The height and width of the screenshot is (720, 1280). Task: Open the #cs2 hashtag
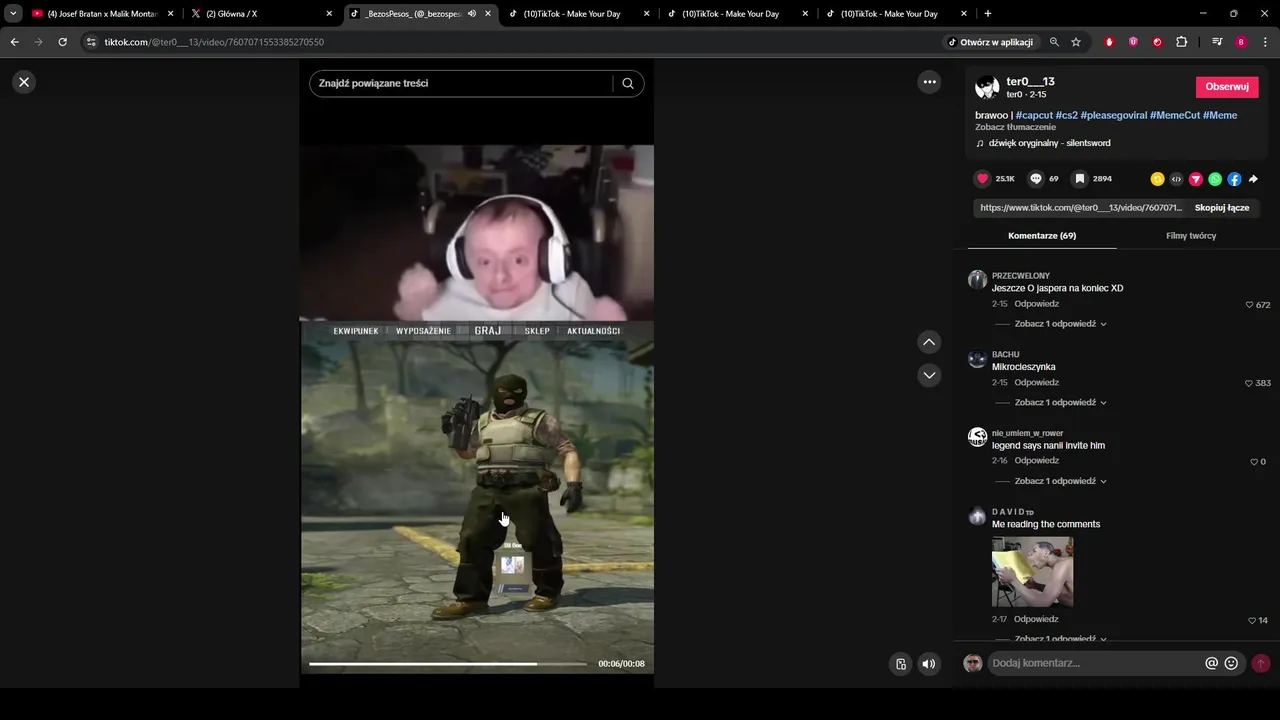tap(1066, 115)
